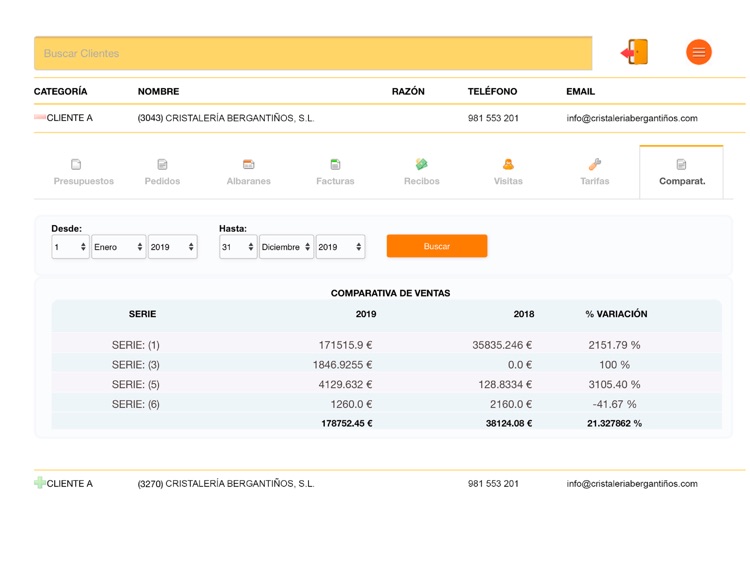Click the (3043) CRISTALERÍA BERGANTIÑOS name

226,118
